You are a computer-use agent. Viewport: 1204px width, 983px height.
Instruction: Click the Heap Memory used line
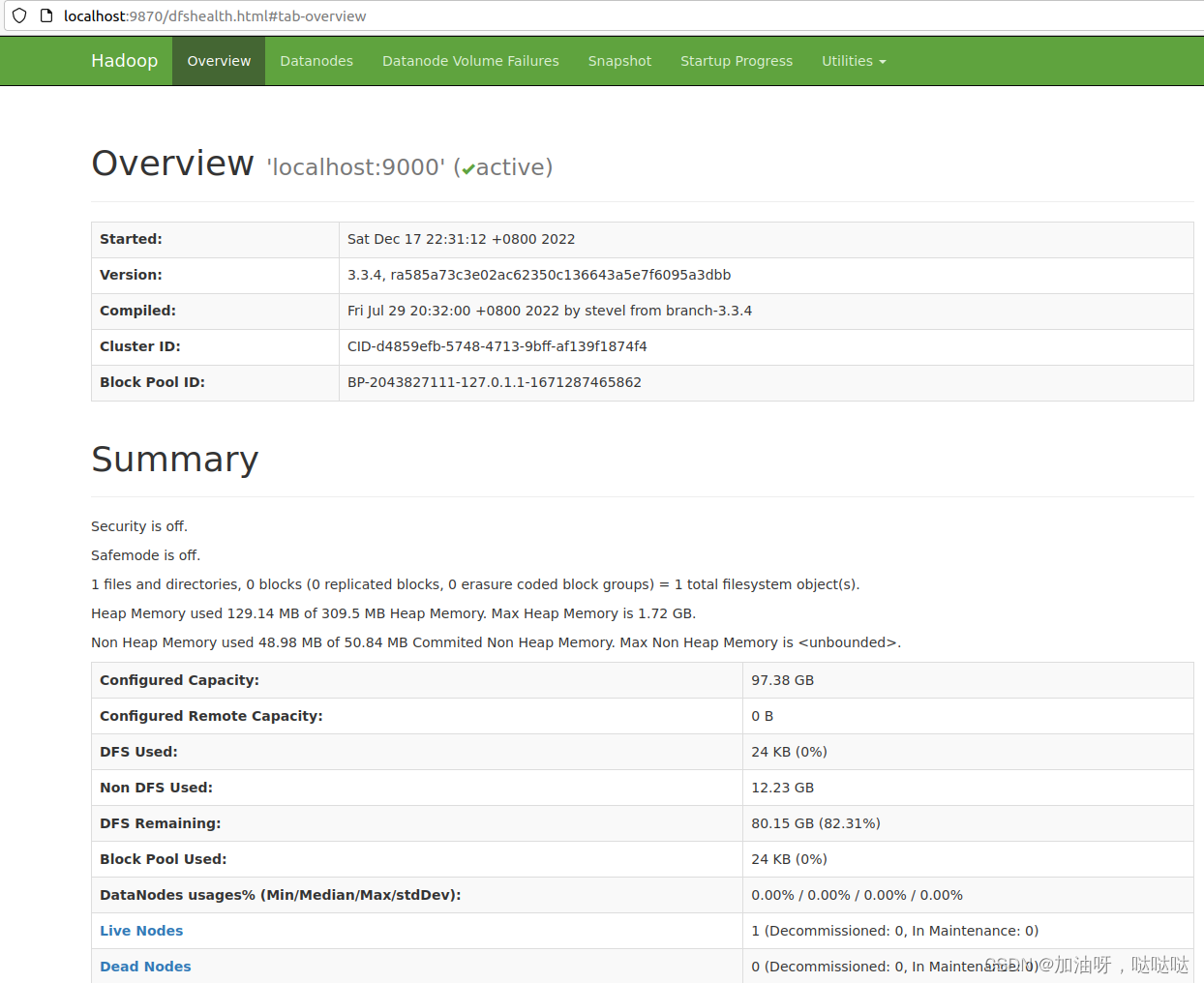pyautogui.click(x=393, y=613)
